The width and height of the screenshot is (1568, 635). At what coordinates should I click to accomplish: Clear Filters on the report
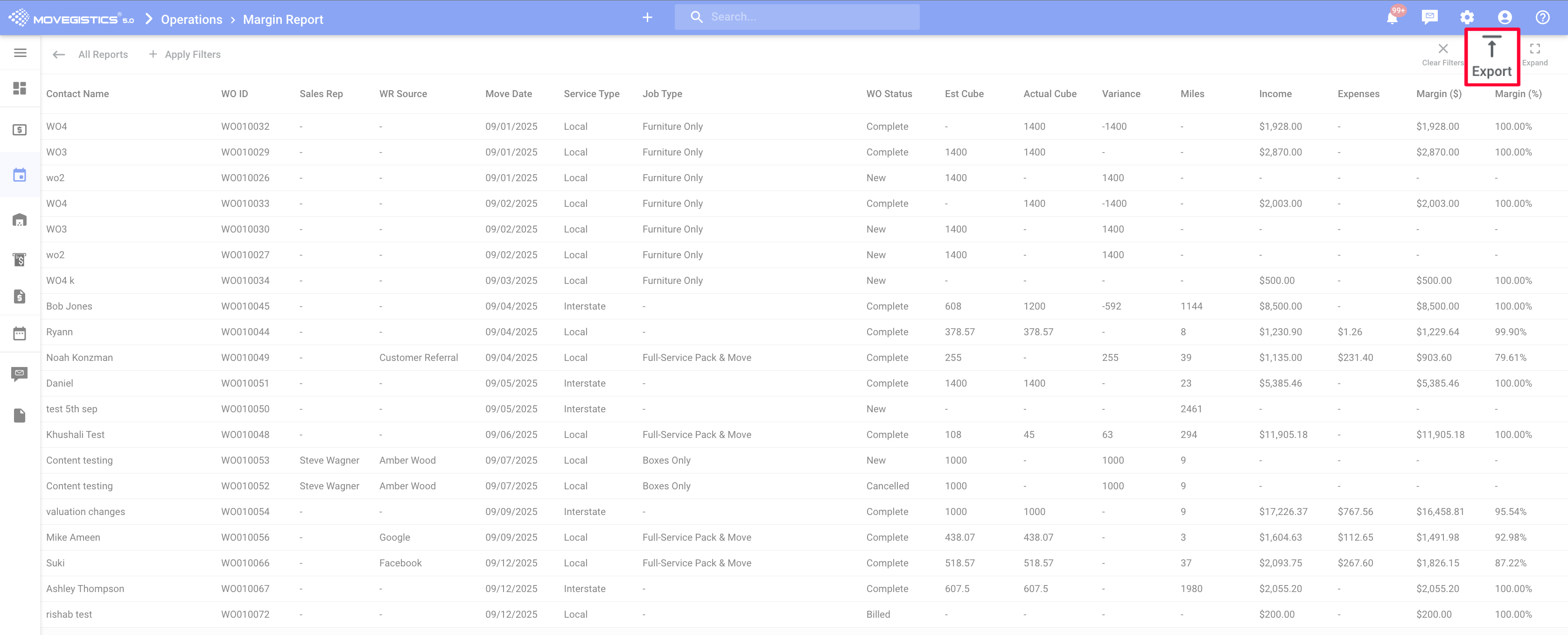pyautogui.click(x=1442, y=54)
